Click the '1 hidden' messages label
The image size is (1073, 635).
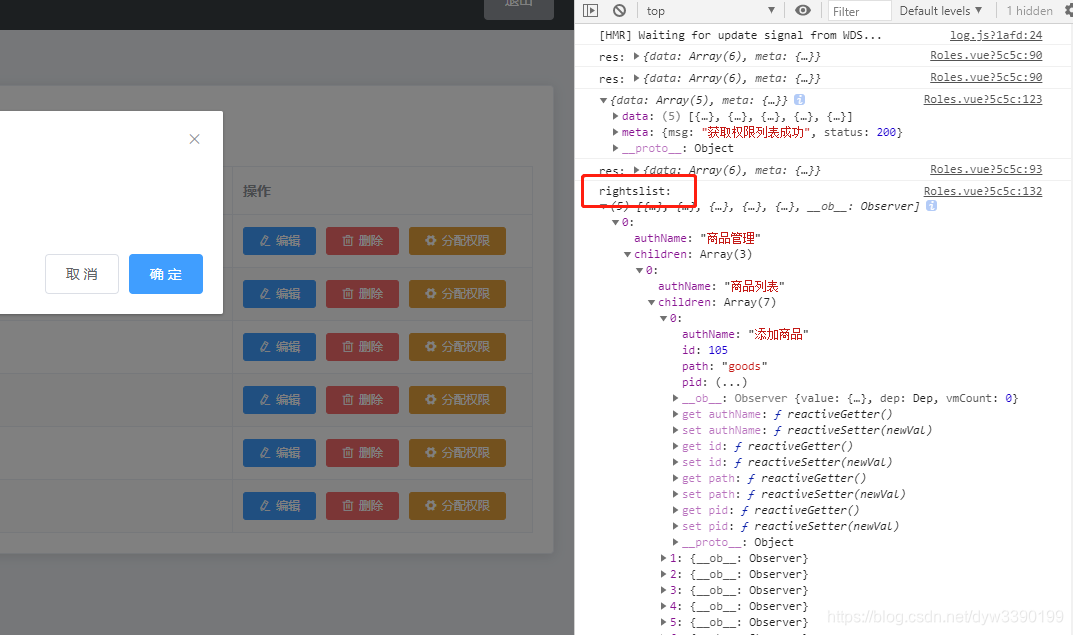[1029, 10]
